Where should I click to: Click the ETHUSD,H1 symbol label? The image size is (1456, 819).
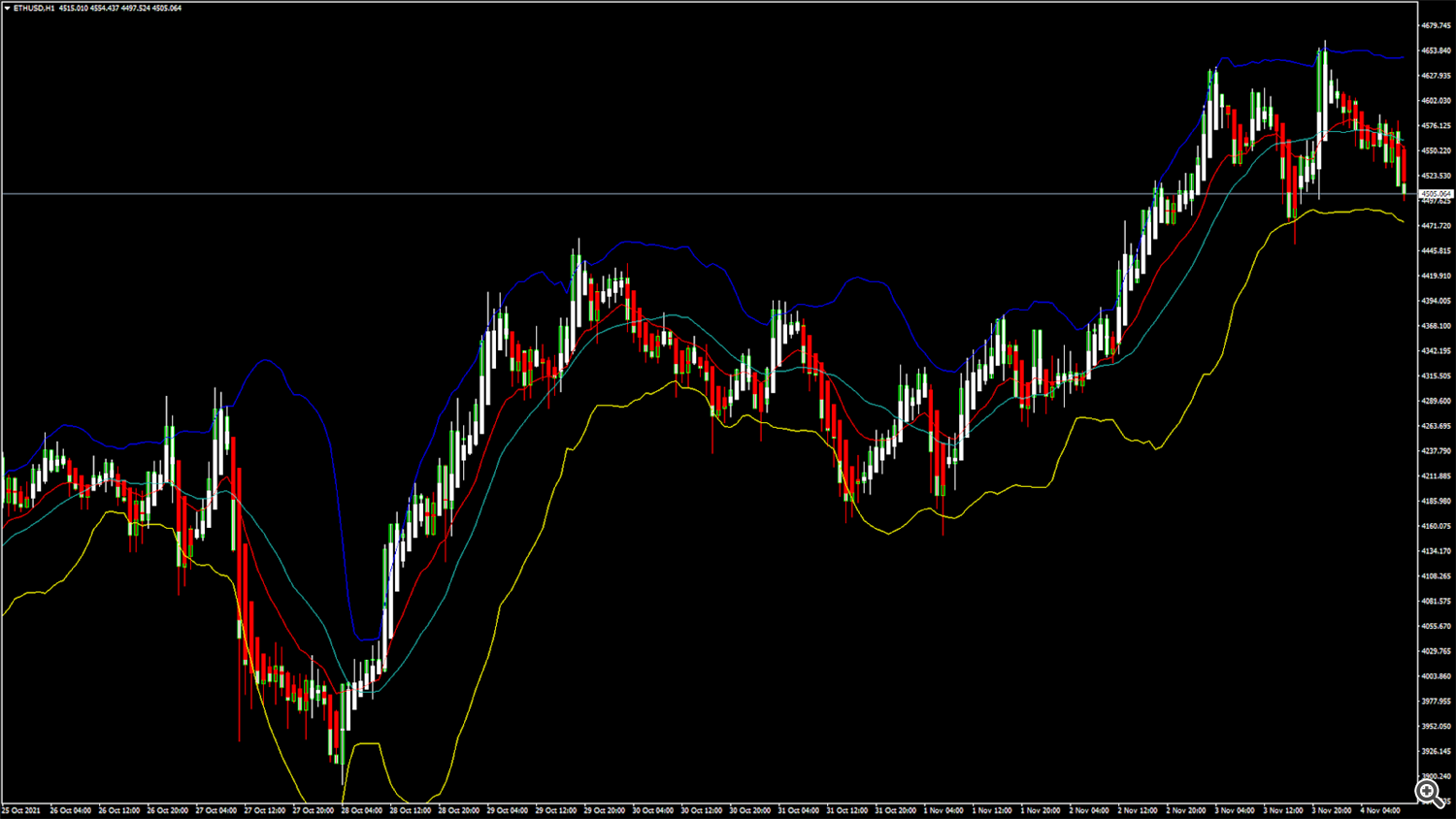pyautogui.click(x=34, y=8)
